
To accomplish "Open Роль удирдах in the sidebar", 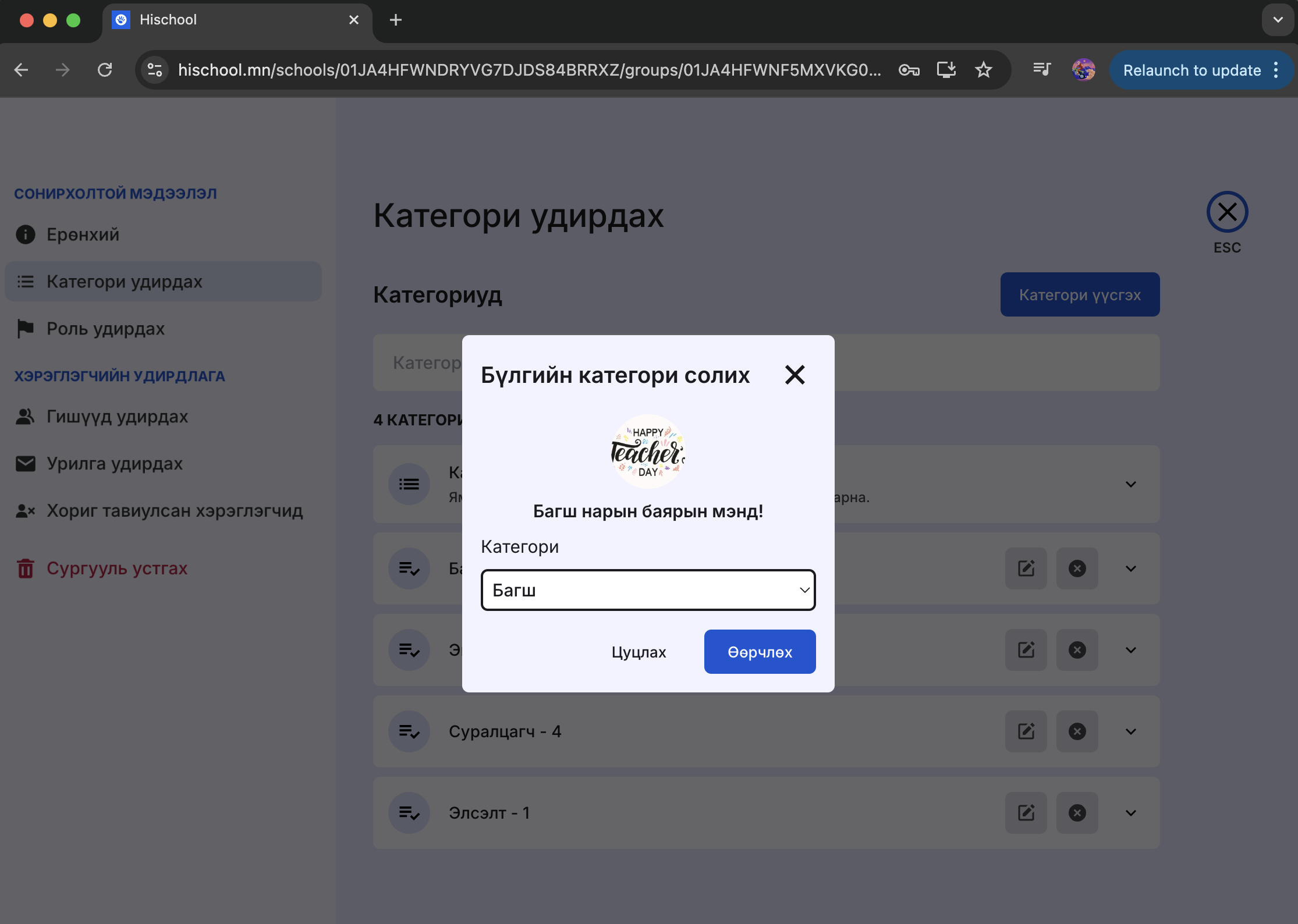I will point(105,329).
